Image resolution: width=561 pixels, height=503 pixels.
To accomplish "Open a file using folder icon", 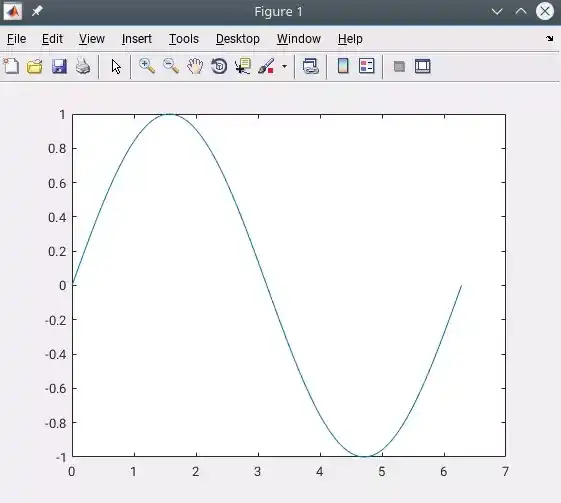I will click(x=35, y=67).
